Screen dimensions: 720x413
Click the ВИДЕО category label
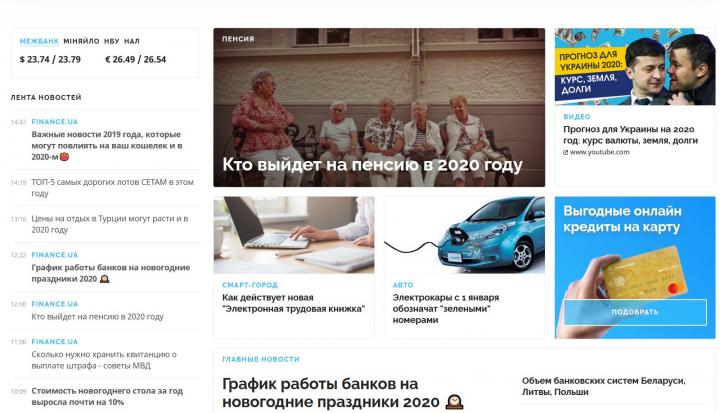577,117
